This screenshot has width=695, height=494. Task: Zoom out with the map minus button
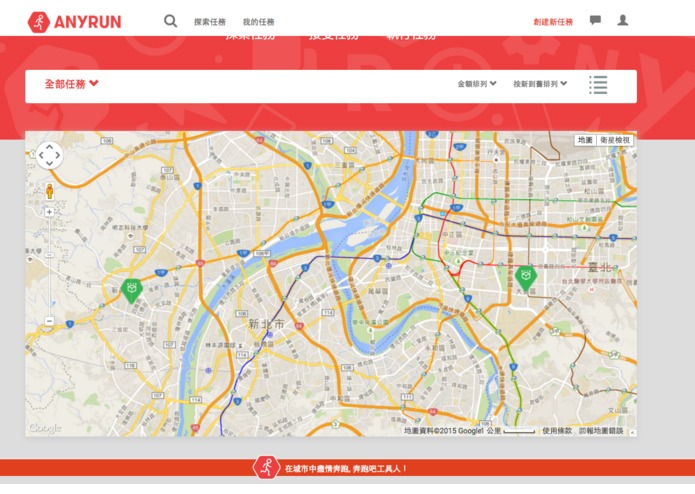pos(49,321)
